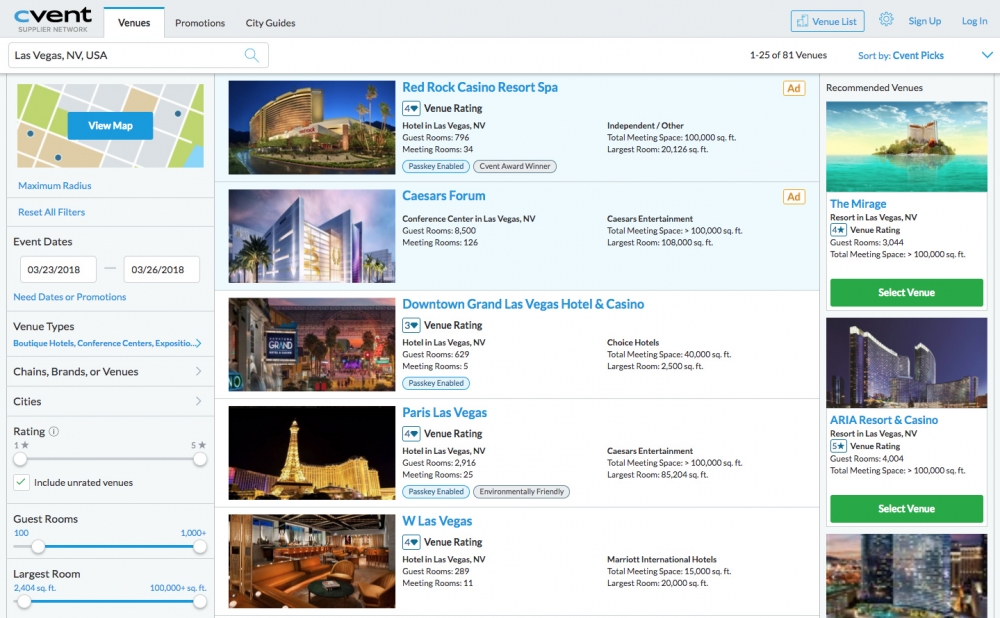Click the Rating info icon
The image size is (1000, 618).
pos(54,432)
